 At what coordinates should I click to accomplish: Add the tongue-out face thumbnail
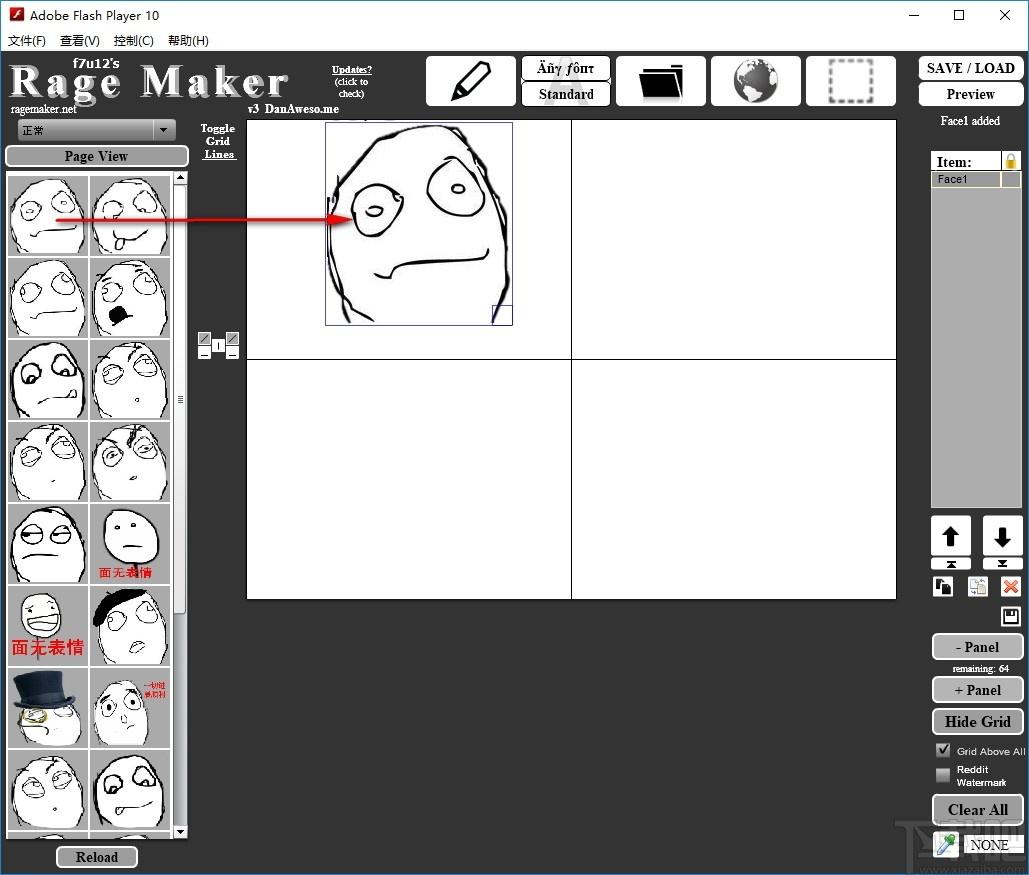129,216
